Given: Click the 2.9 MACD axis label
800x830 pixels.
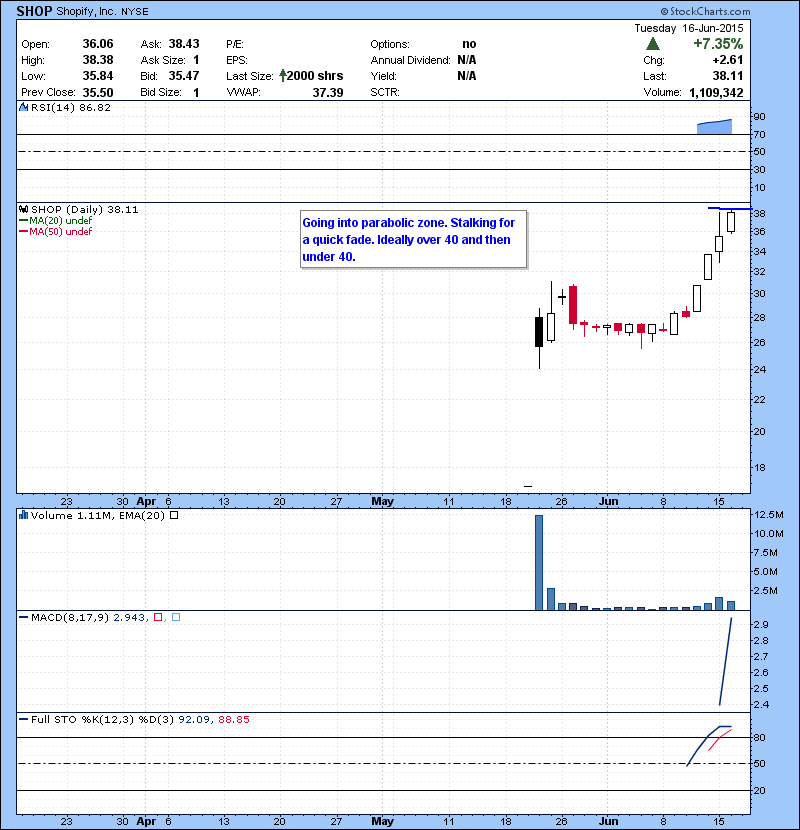Looking at the screenshot, I should point(761,625).
